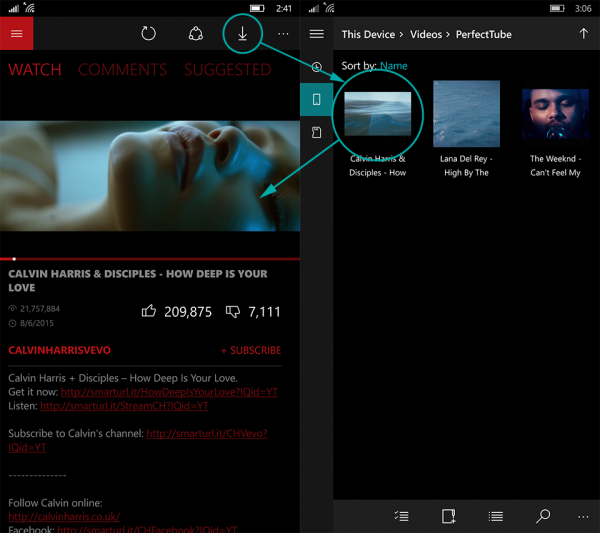Tap the share icon in the top bar
This screenshot has width=600, height=533.
click(196, 33)
